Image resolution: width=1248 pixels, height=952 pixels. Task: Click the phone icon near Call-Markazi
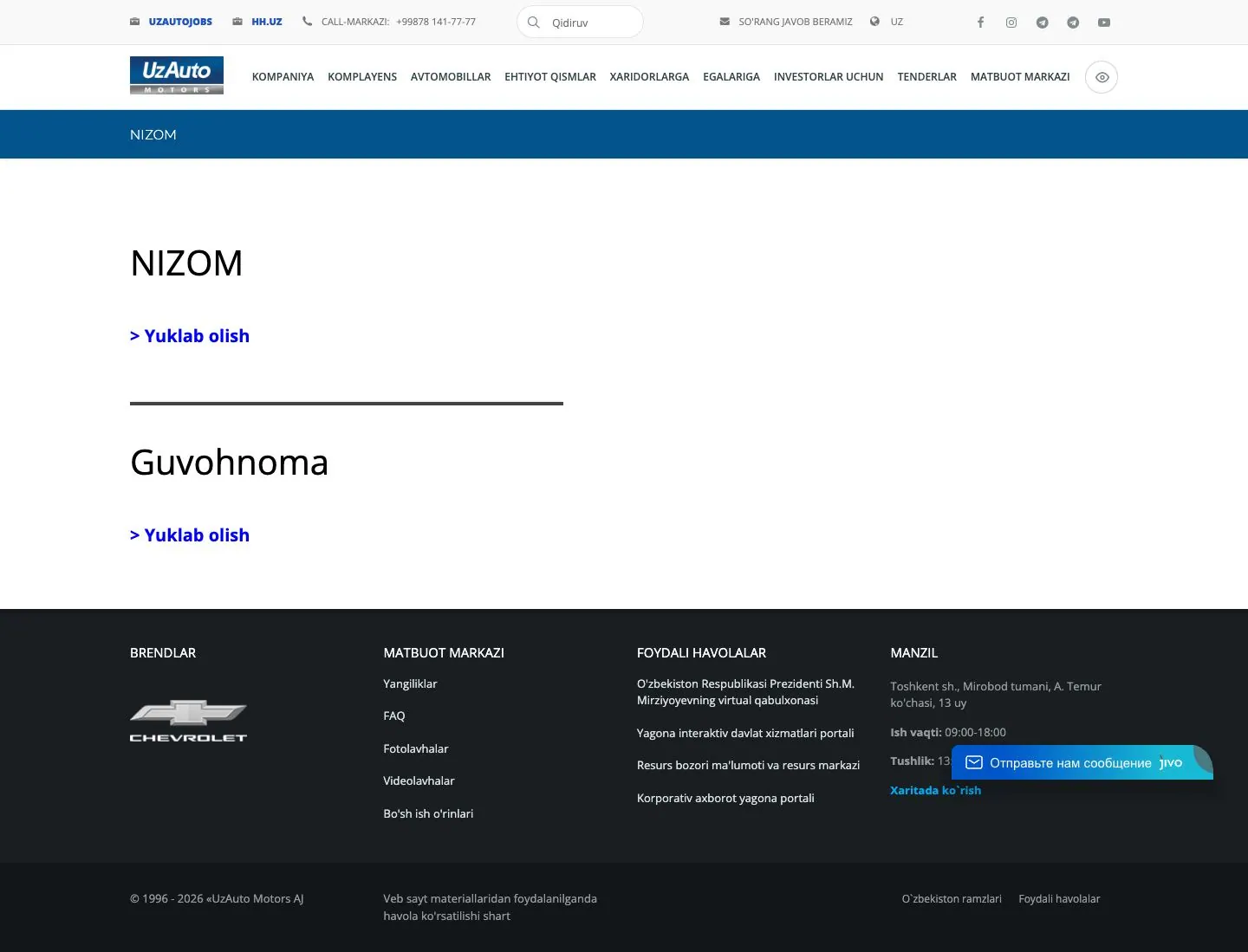[x=307, y=22]
